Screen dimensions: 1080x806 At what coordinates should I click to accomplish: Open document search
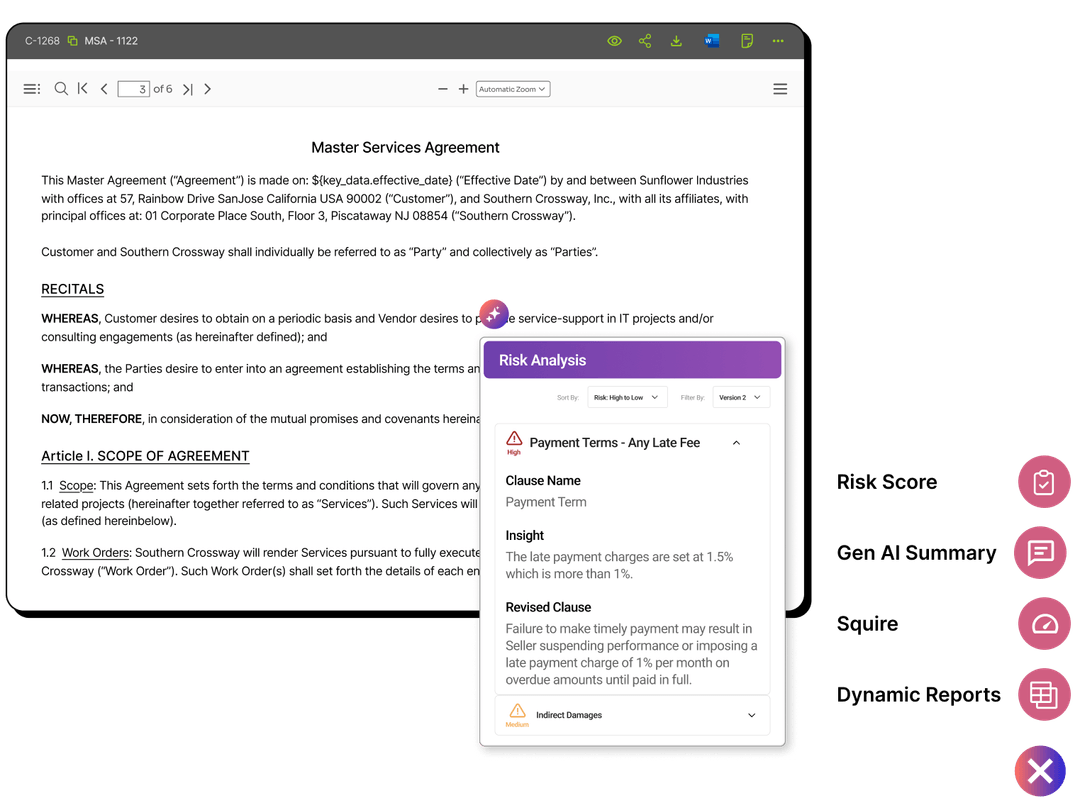[61, 88]
